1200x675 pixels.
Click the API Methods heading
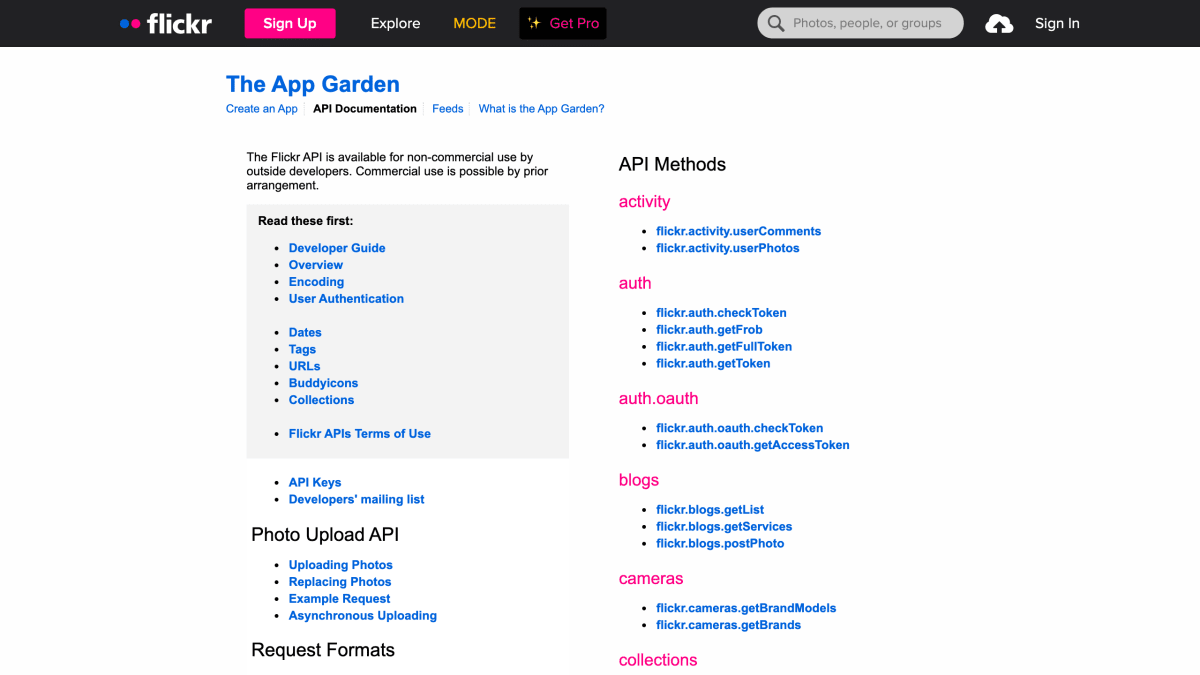point(672,164)
